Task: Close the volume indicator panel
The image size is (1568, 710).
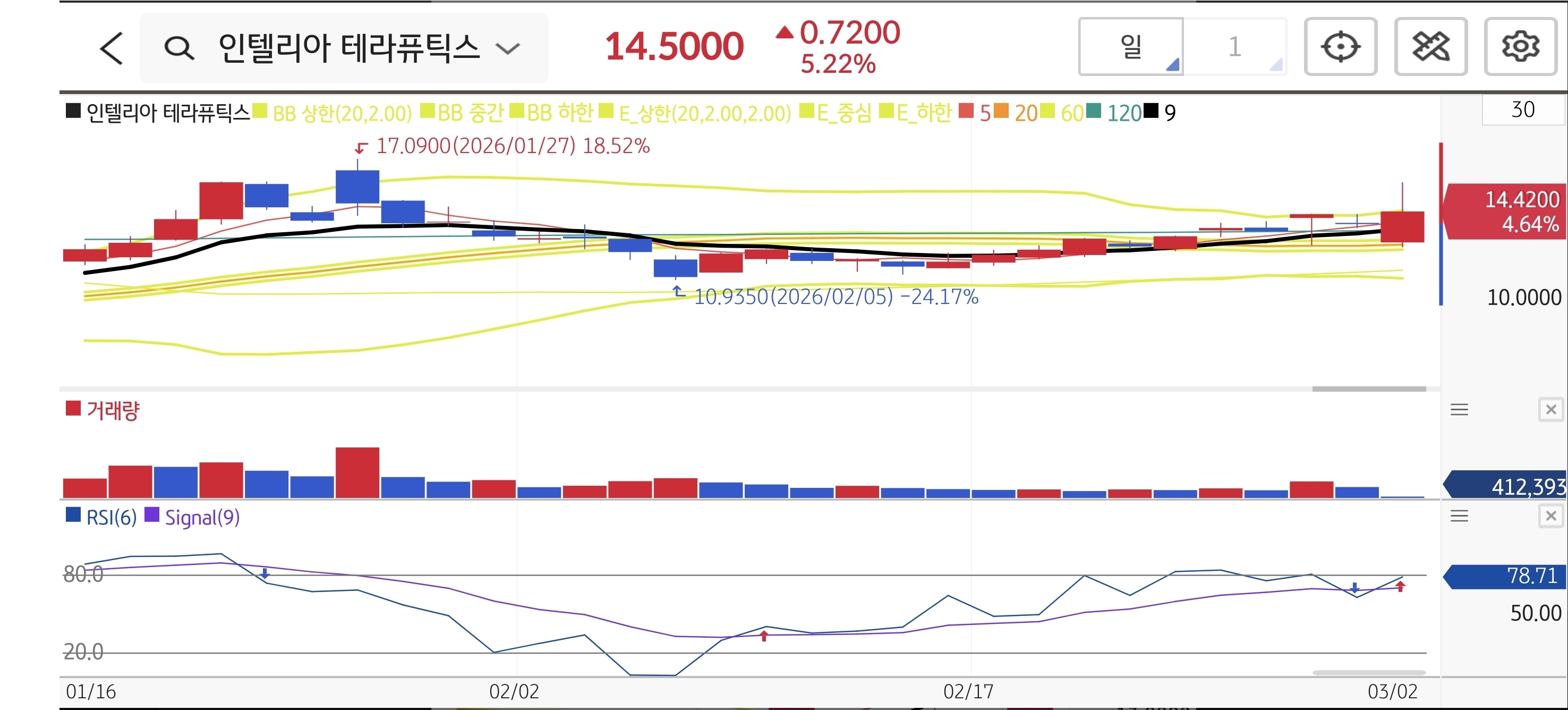Action: (1550, 409)
